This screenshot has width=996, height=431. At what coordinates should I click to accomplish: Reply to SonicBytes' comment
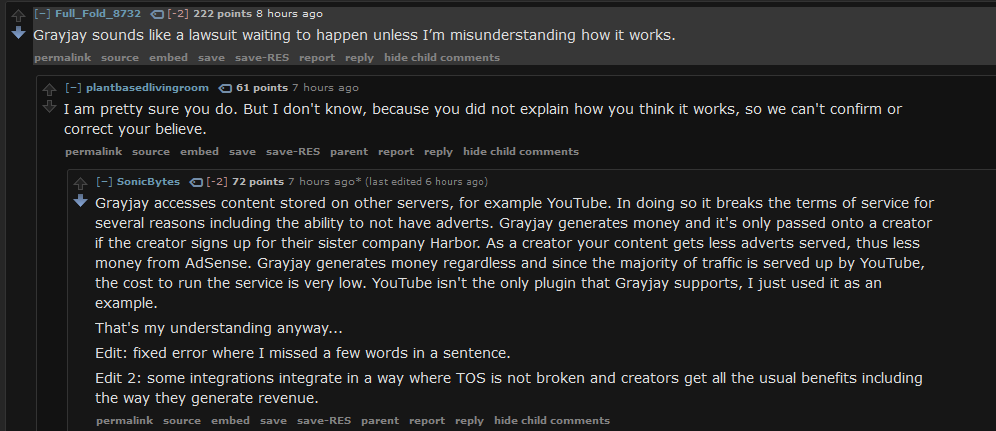(469, 421)
